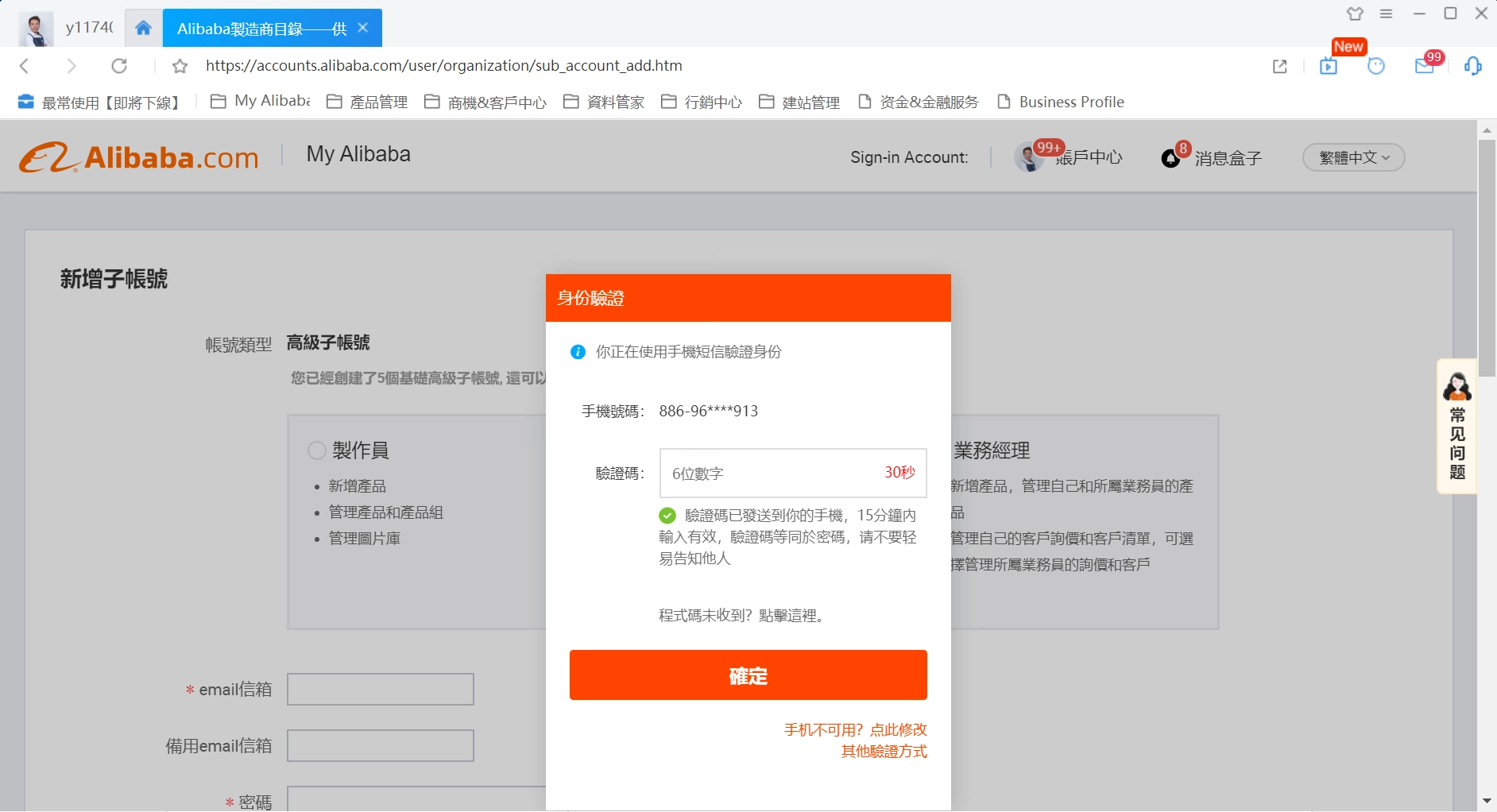Click the email信箱 input field

pos(381,689)
